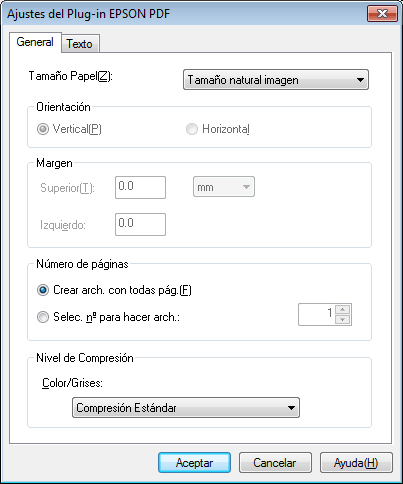The image size is (403, 484).
Task: Choose the Horizontal orientation option
Action: [x=192, y=129]
